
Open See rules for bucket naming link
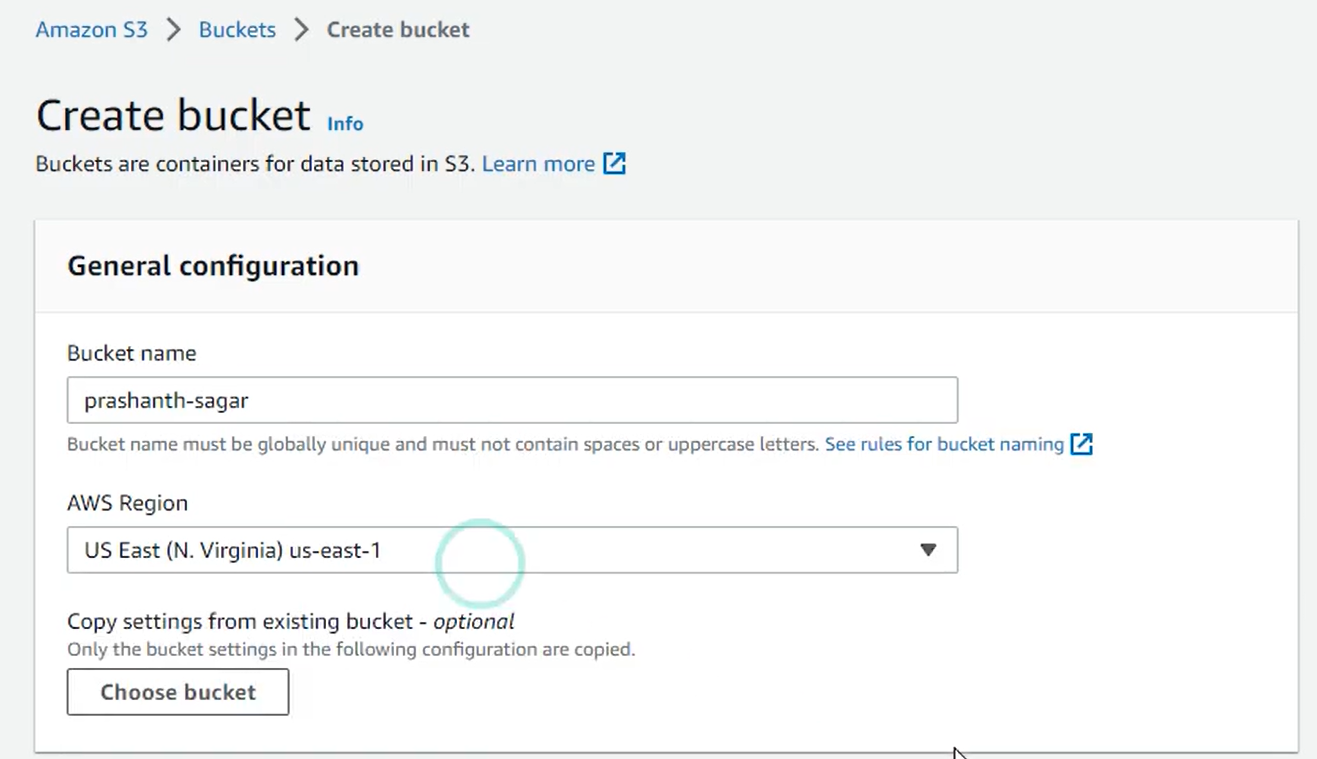[x=944, y=444]
